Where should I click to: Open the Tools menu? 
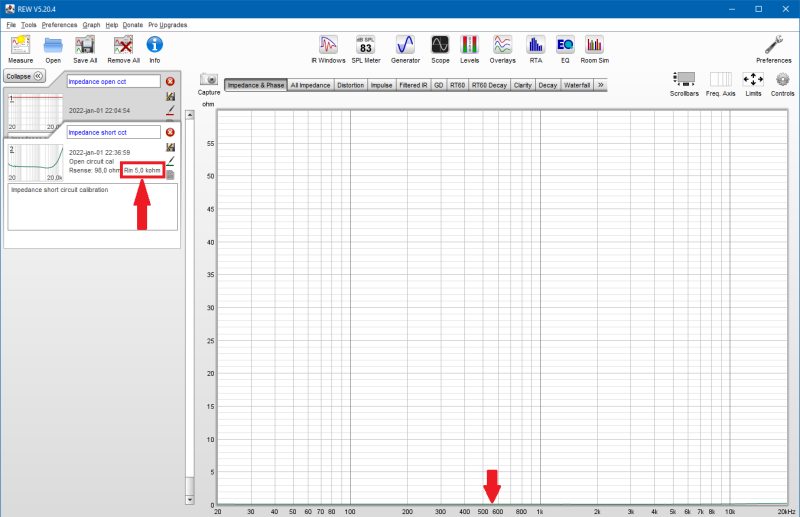pyautogui.click(x=29, y=24)
